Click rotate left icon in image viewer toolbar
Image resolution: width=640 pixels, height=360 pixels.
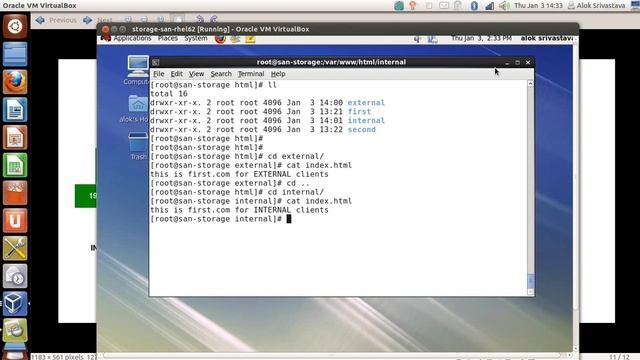pyautogui.click(x=200, y=19)
